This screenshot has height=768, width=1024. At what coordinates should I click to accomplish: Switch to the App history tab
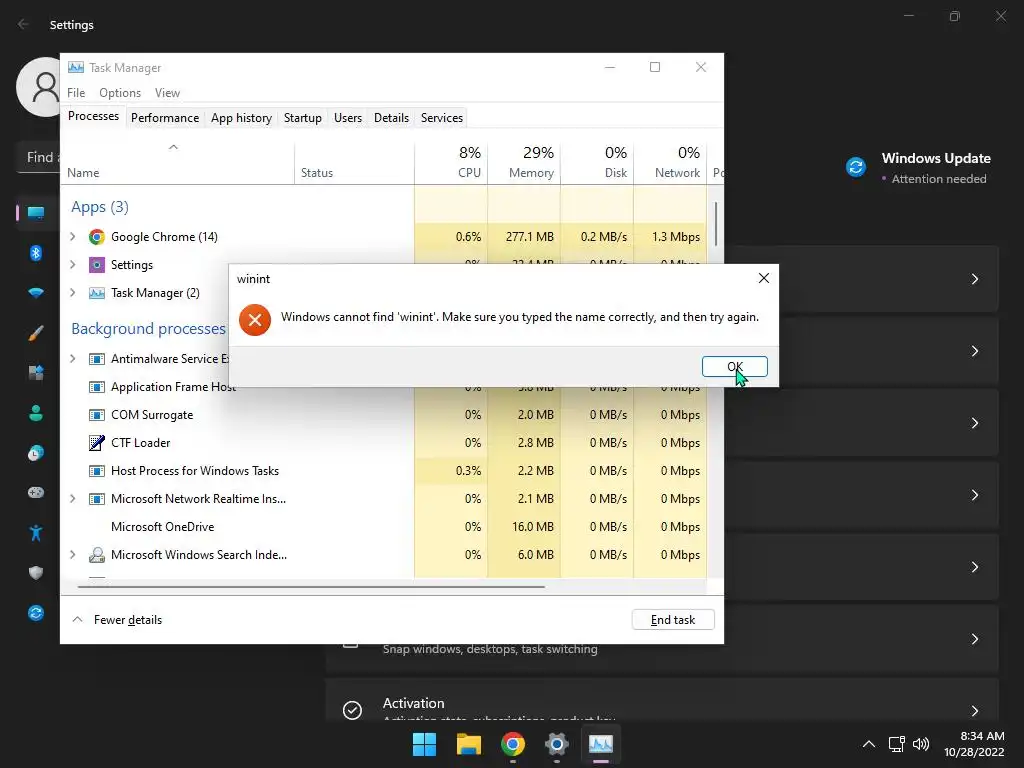241,118
